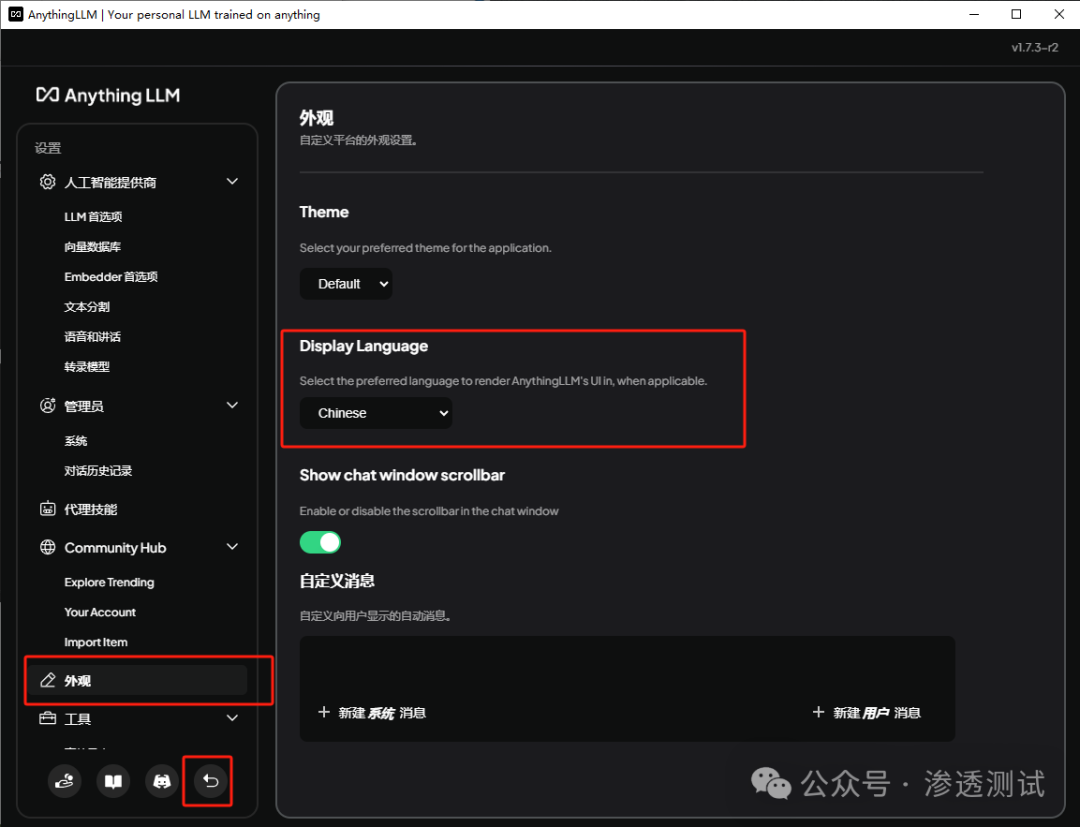Open the Display Language Chinese dropdown
The width and height of the screenshot is (1080, 827).
(x=376, y=413)
